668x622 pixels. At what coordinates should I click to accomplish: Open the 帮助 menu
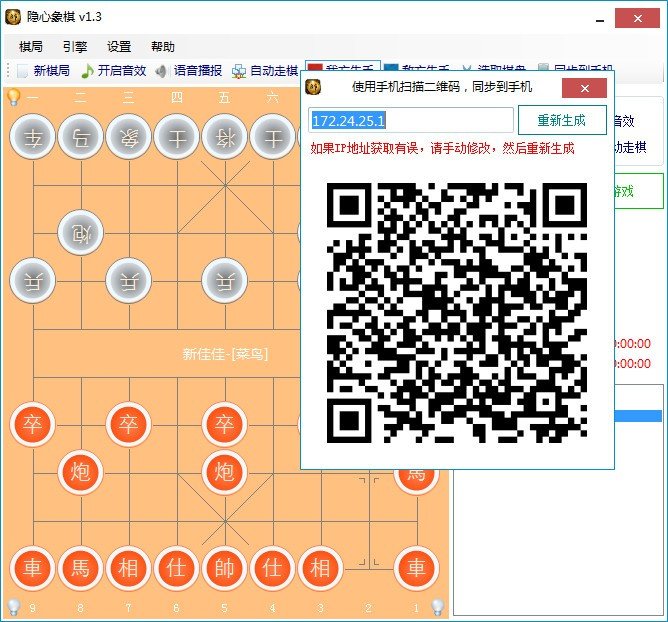pos(163,46)
